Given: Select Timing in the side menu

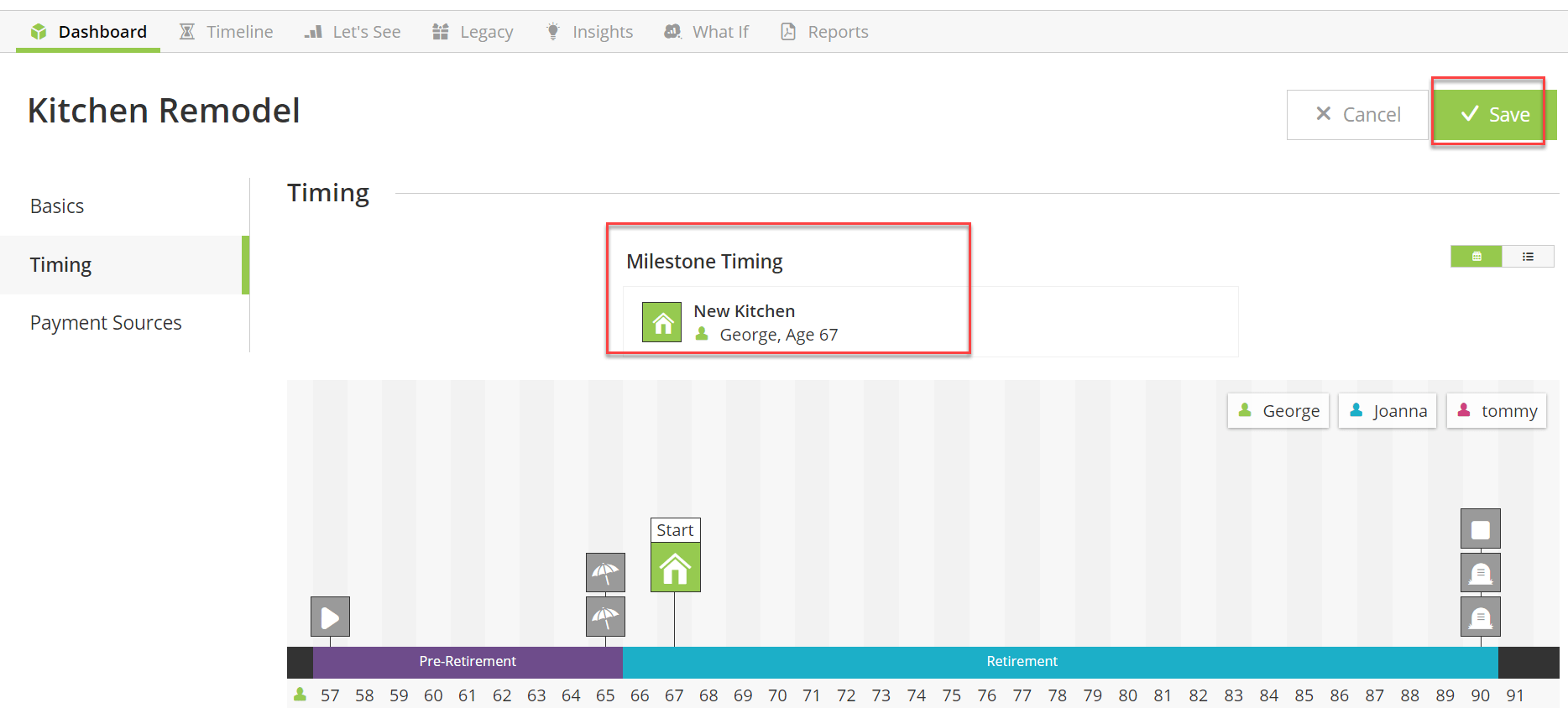Looking at the screenshot, I should [x=124, y=265].
